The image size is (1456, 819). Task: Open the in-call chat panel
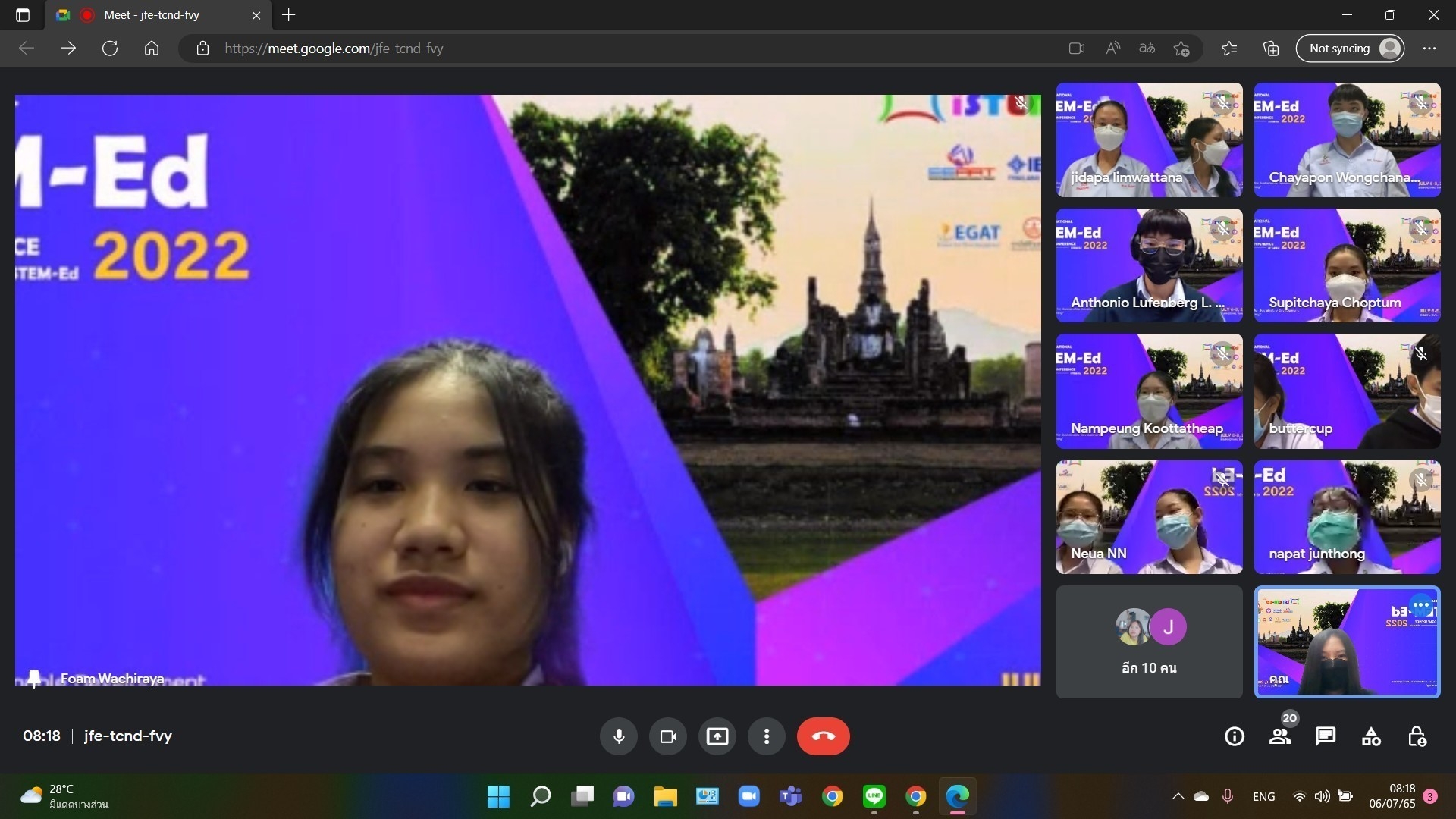(1326, 736)
